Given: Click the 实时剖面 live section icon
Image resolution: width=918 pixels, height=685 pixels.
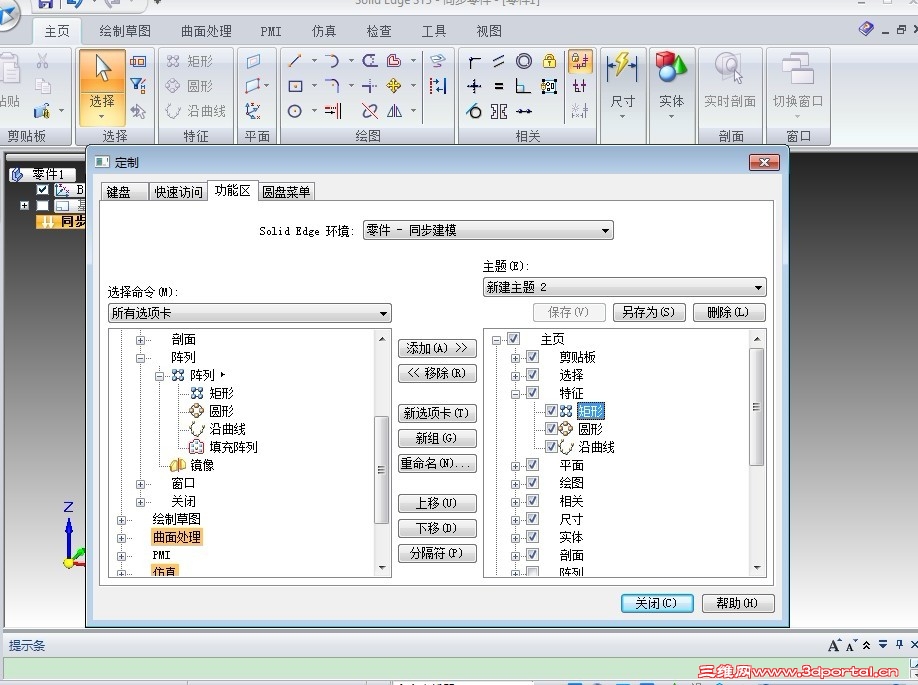Looking at the screenshot, I should 729,80.
